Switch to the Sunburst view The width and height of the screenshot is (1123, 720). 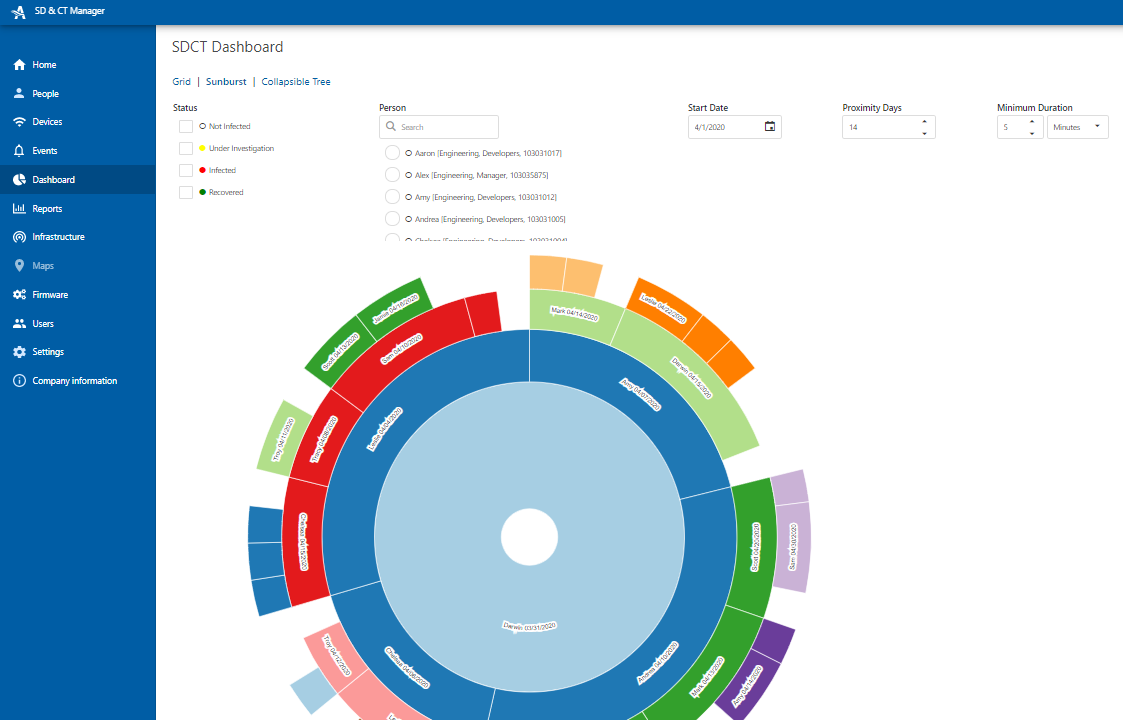point(226,82)
